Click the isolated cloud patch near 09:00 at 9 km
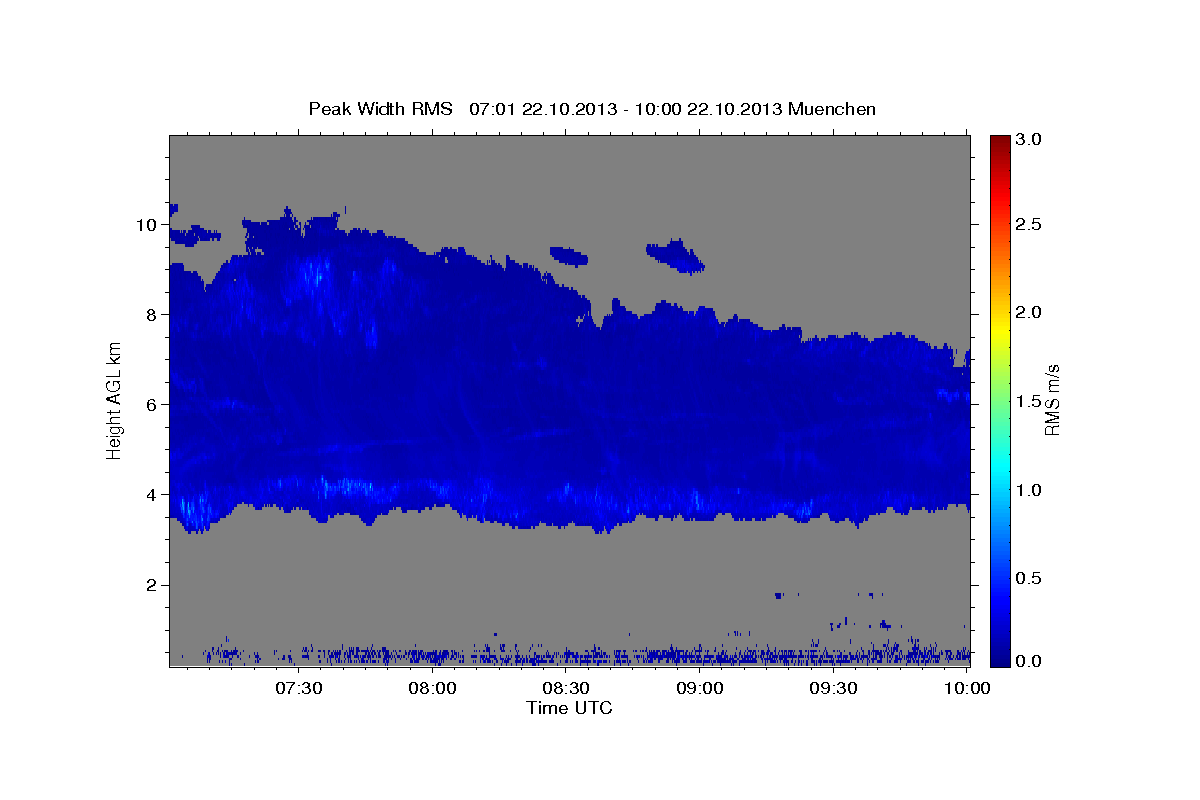 click(676, 256)
